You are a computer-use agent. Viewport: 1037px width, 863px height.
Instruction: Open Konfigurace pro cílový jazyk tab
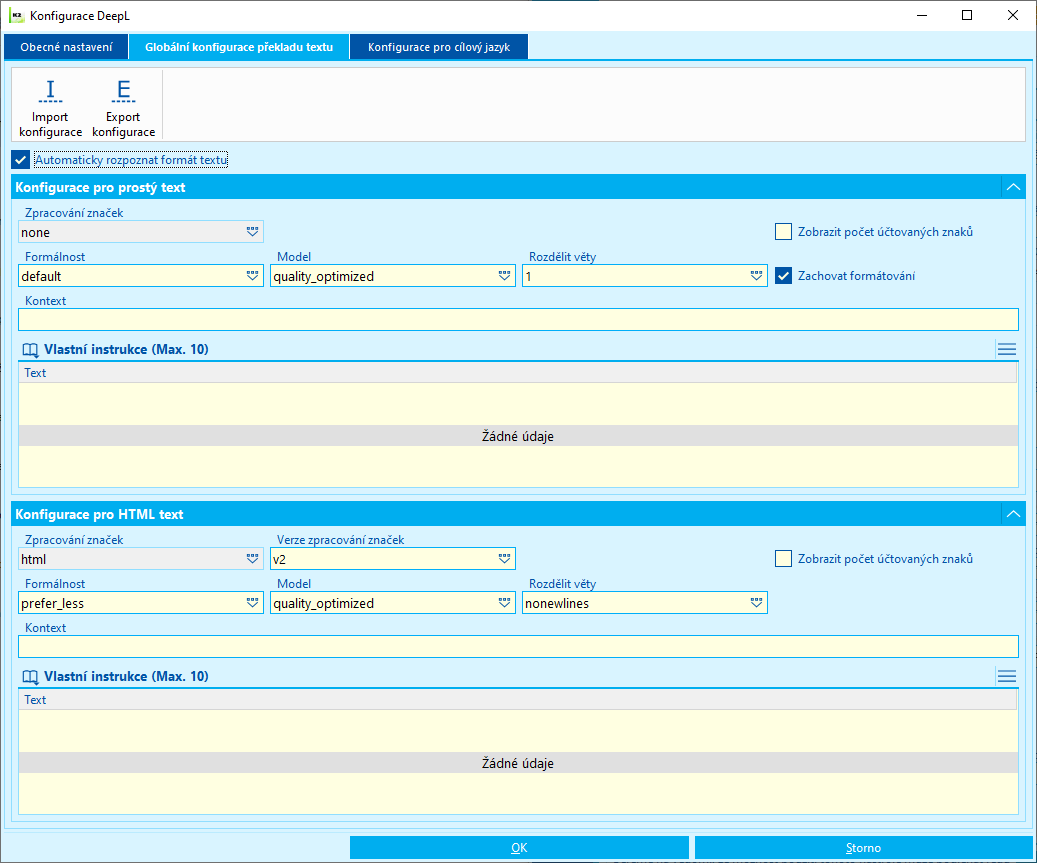coord(439,47)
